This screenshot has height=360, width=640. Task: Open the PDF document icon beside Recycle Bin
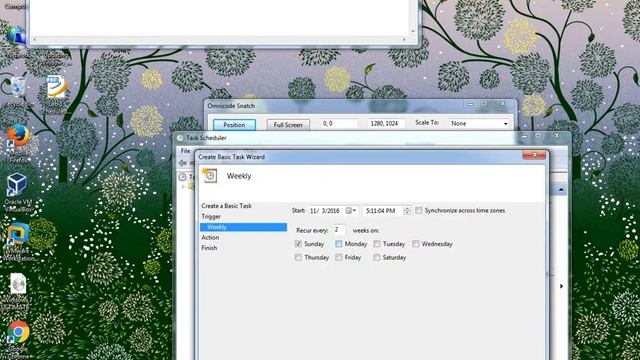(56, 87)
